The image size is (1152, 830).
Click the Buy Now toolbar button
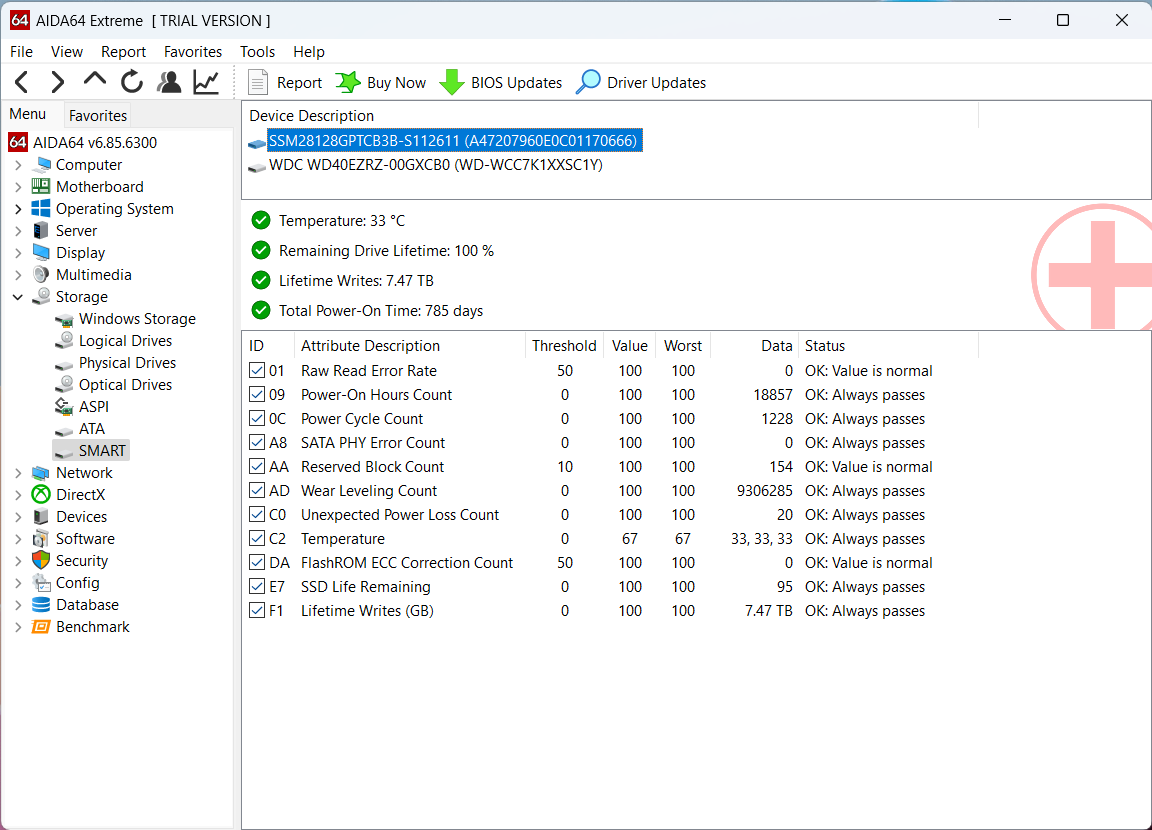coord(380,82)
